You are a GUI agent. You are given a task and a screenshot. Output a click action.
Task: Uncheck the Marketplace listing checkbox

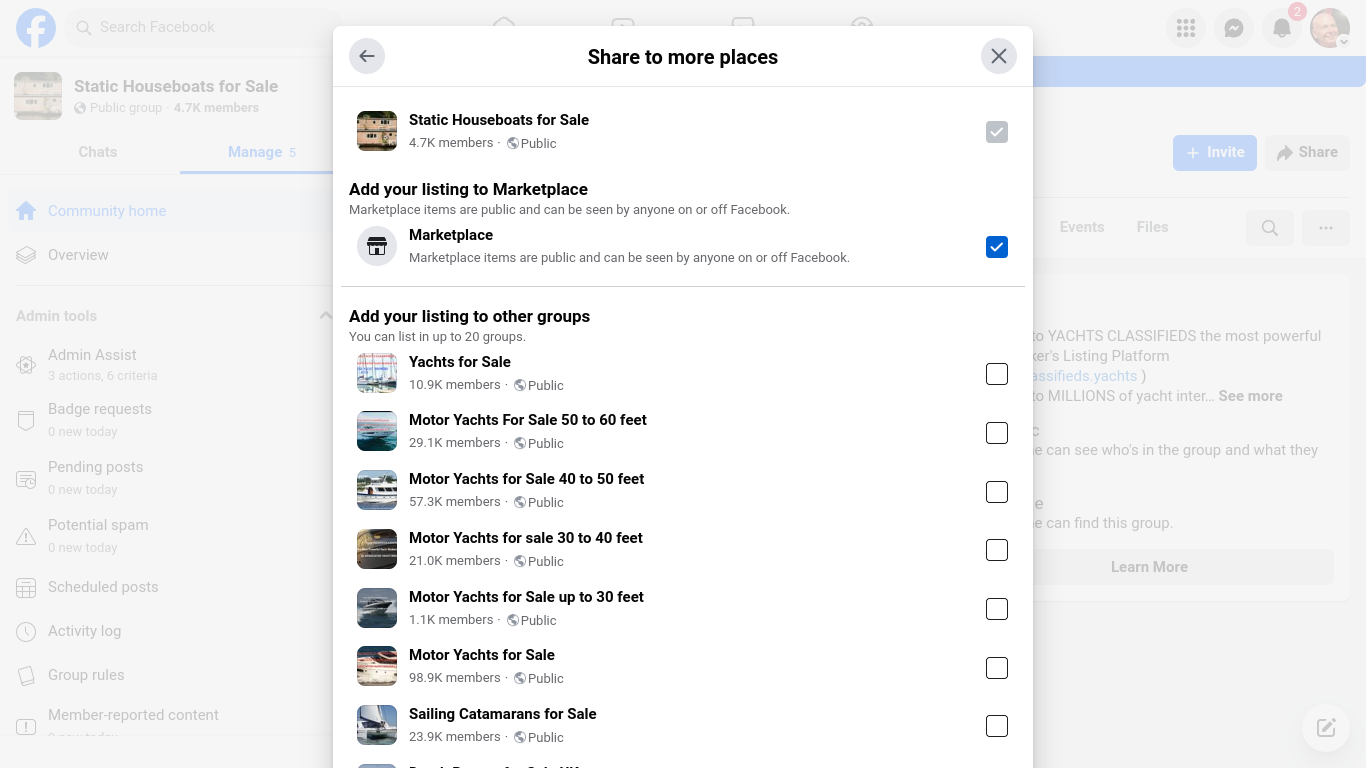(x=997, y=247)
